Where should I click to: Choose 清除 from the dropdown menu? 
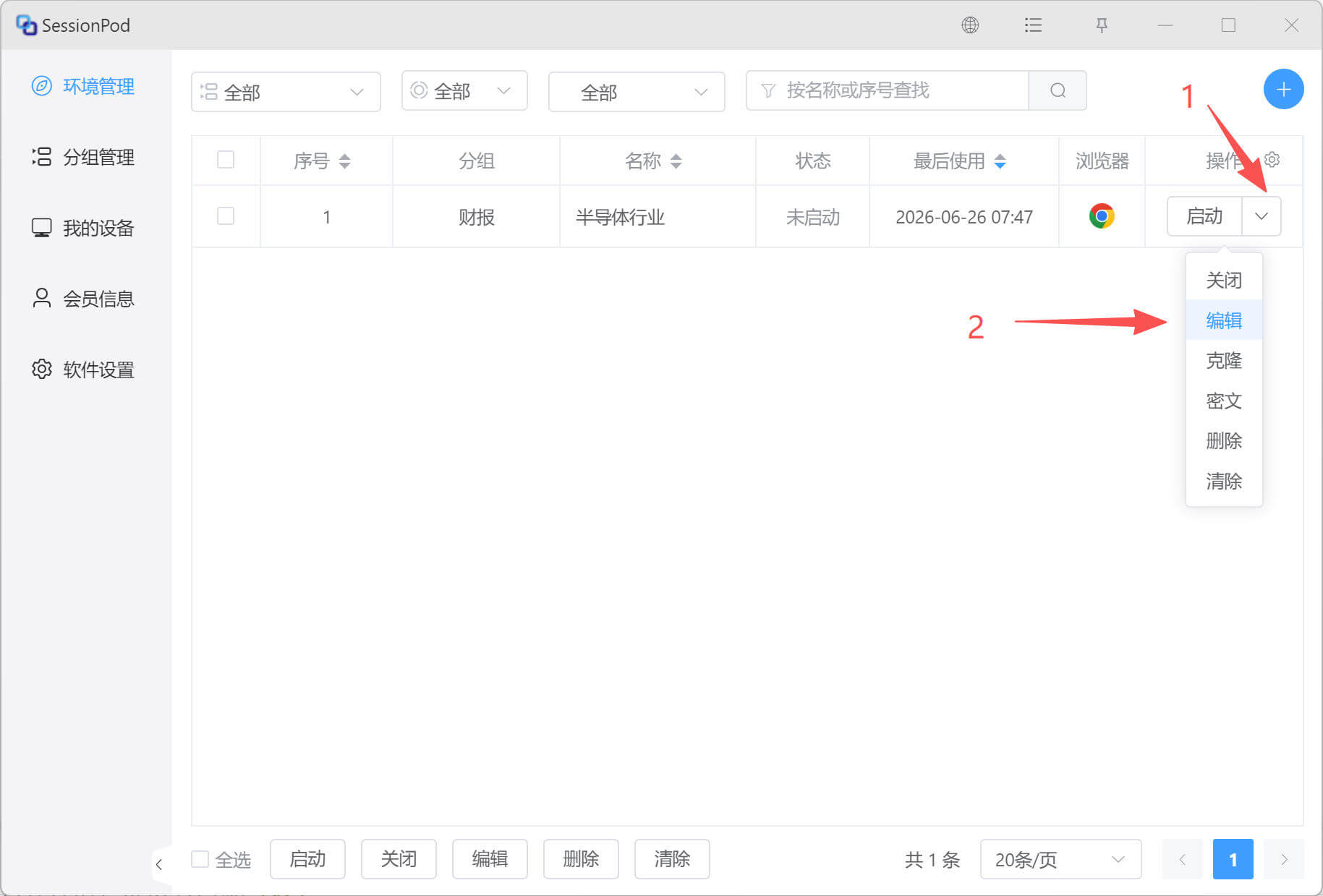pos(1224,481)
